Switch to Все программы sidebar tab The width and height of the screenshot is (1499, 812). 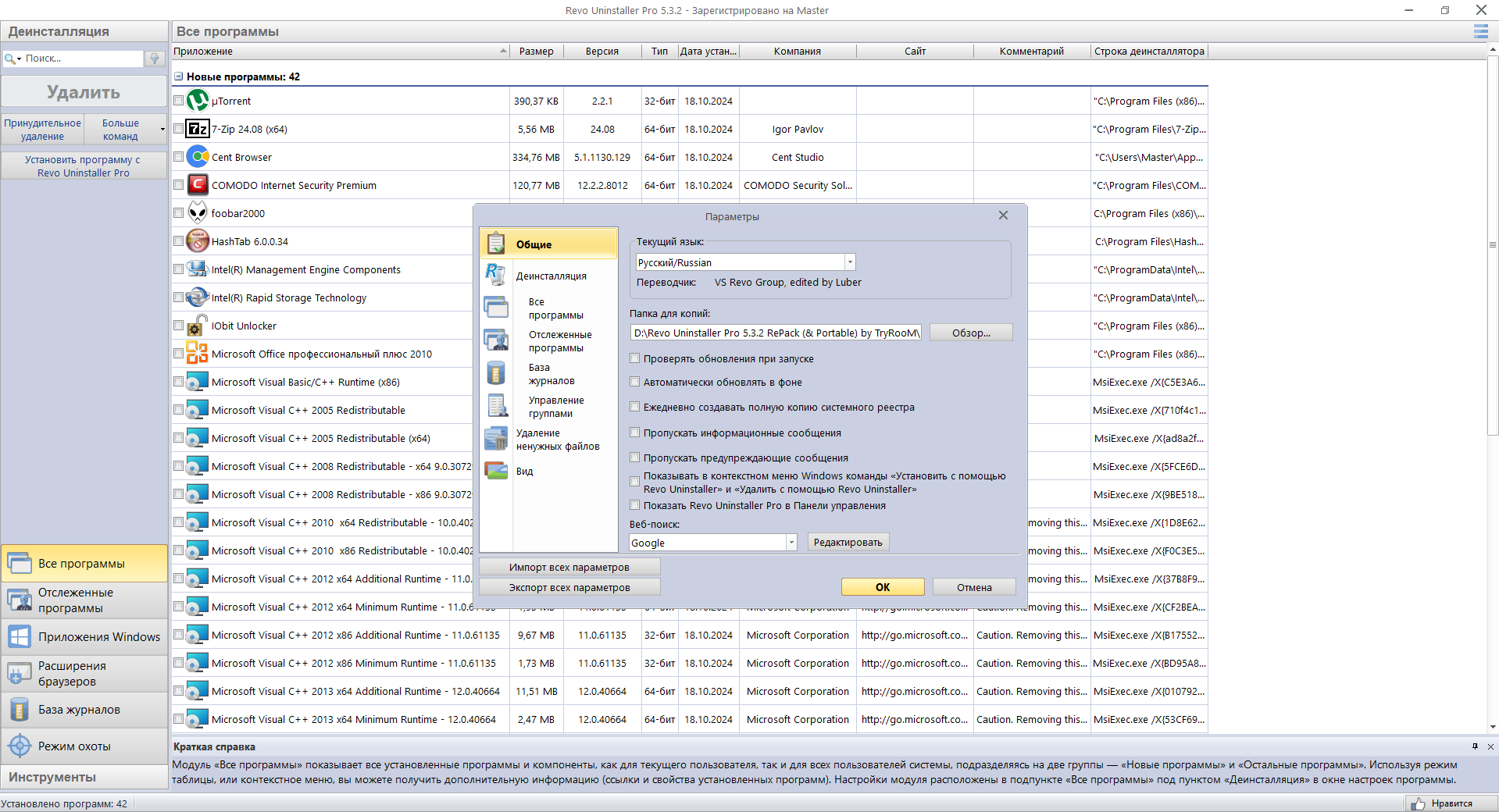pos(84,564)
